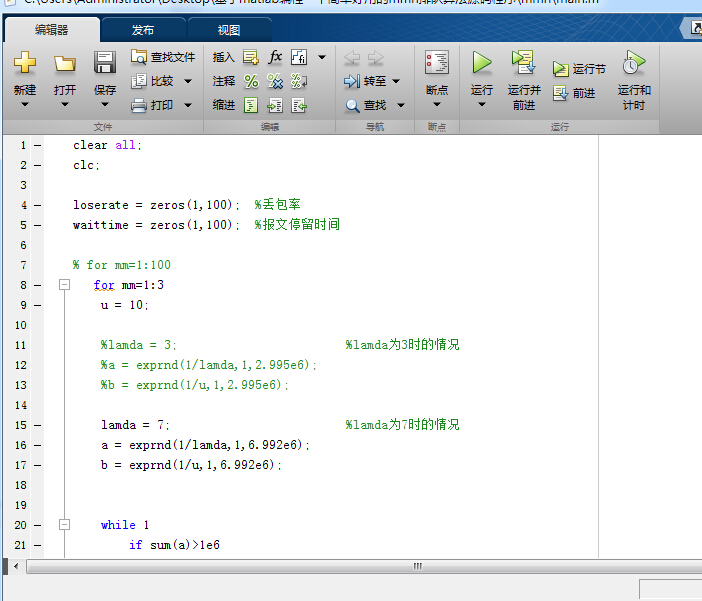Click the Breakpoints (断点) icon
The image size is (702, 601).
coord(437,63)
